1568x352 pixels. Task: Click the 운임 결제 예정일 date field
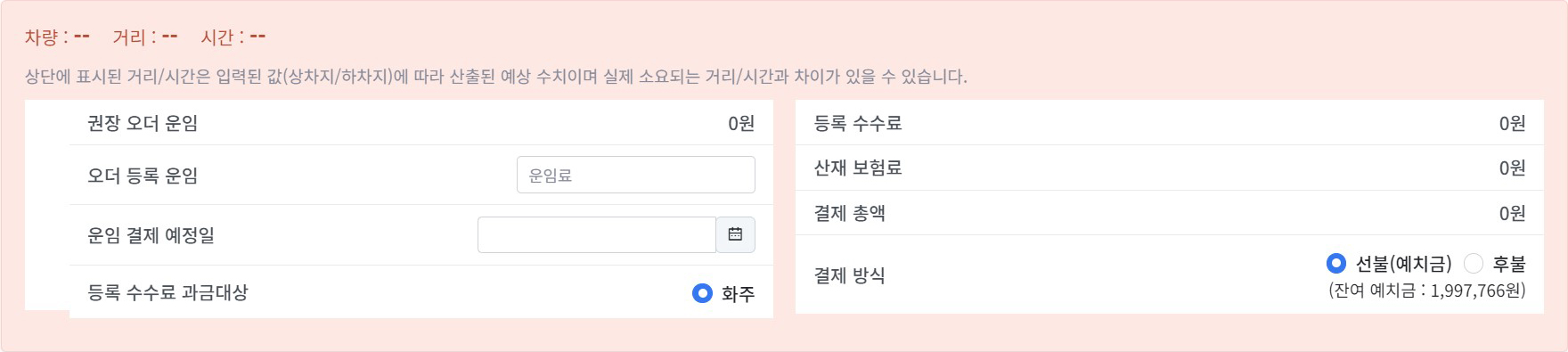[x=597, y=234]
